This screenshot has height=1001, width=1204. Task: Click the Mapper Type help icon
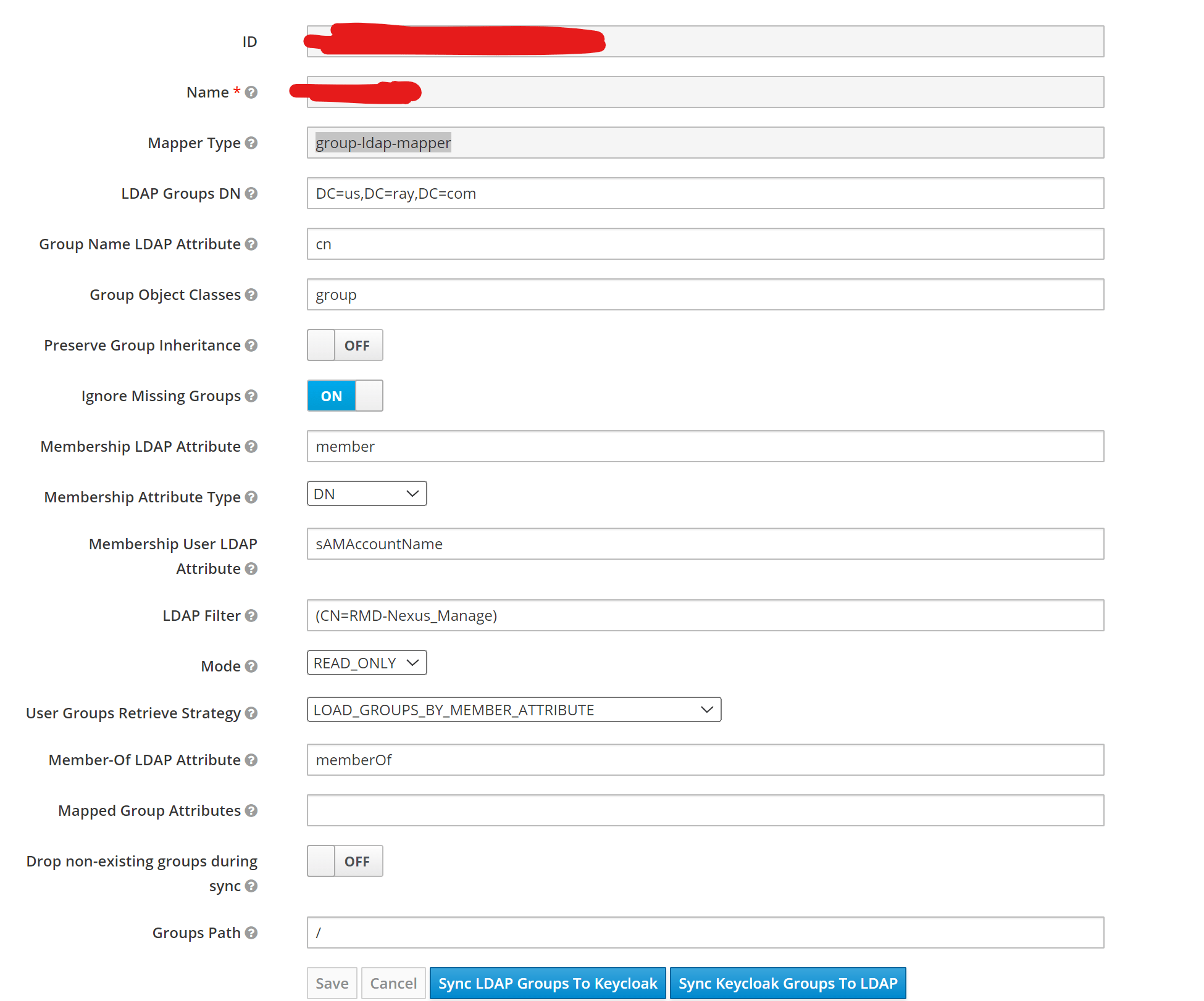coord(252,143)
